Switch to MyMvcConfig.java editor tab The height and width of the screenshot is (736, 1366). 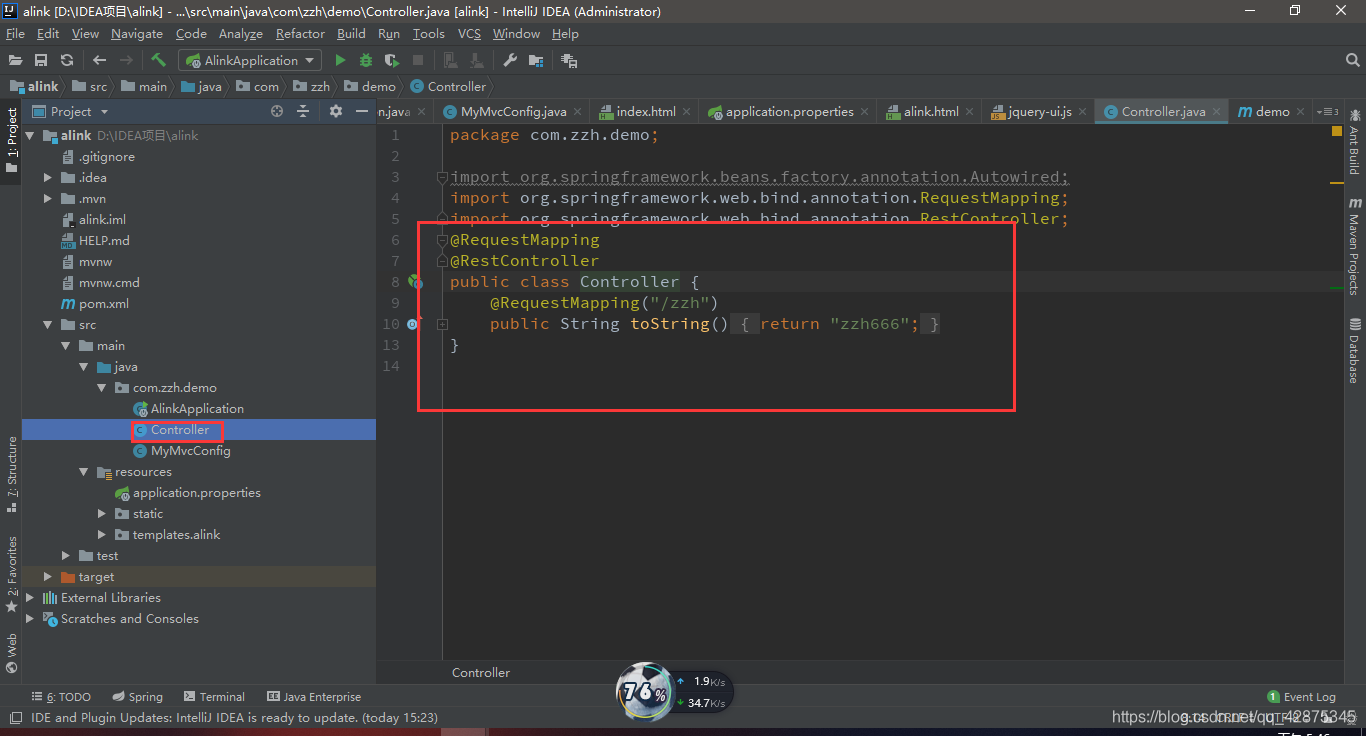(x=514, y=111)
